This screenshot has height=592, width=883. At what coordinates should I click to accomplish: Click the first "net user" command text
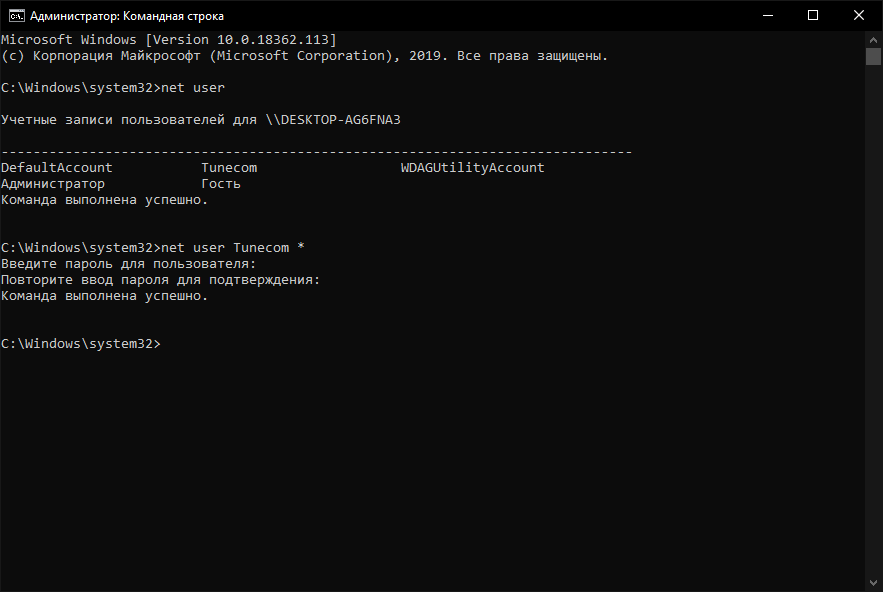click(192, 88)
